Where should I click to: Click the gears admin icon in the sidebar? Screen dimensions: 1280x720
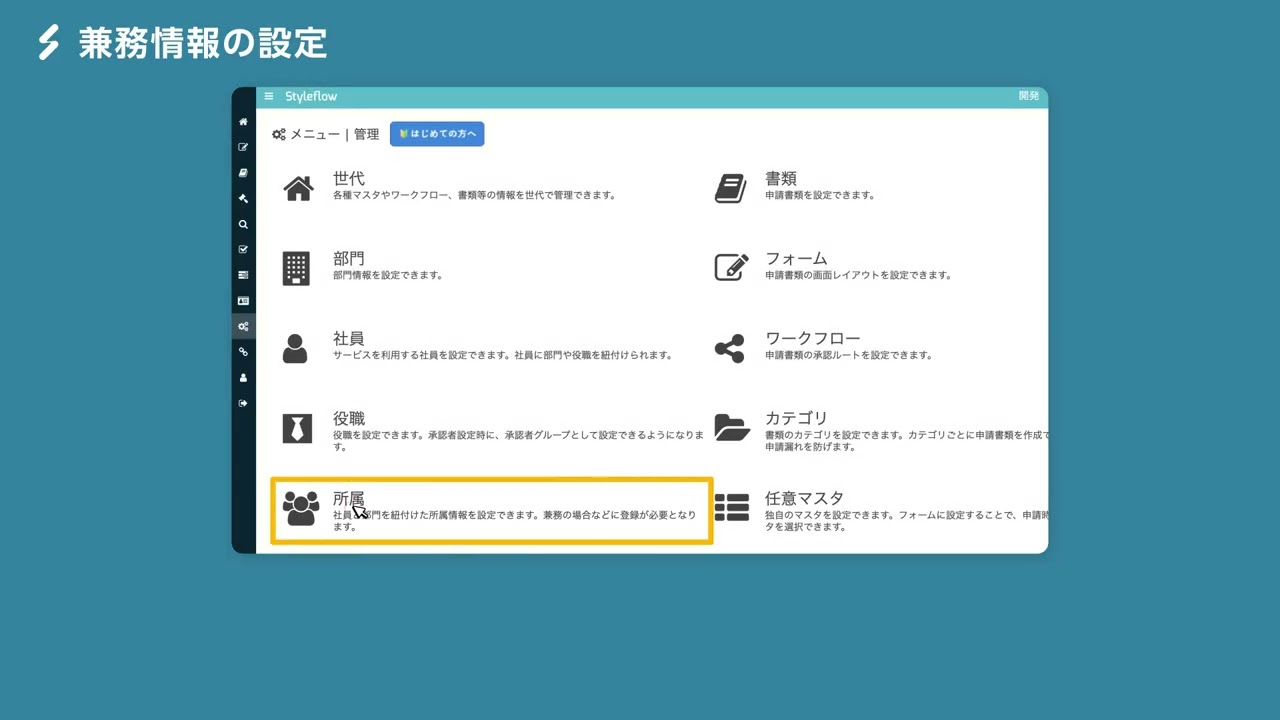point(243,326)
